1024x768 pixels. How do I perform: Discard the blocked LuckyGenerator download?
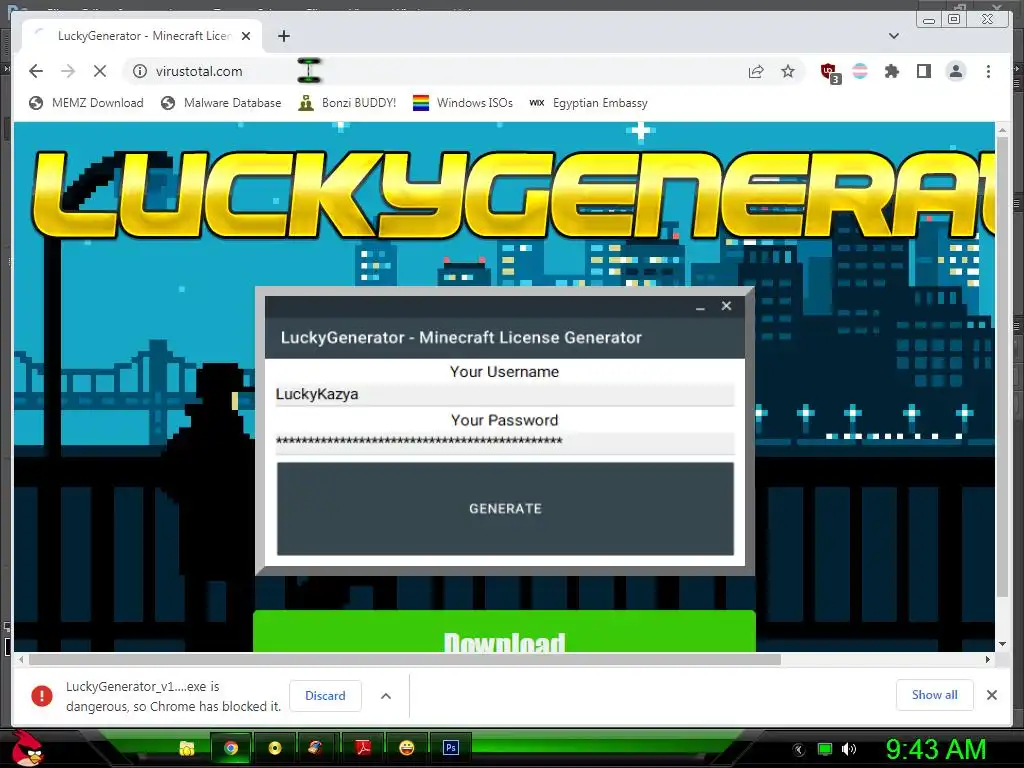point(325,696)
